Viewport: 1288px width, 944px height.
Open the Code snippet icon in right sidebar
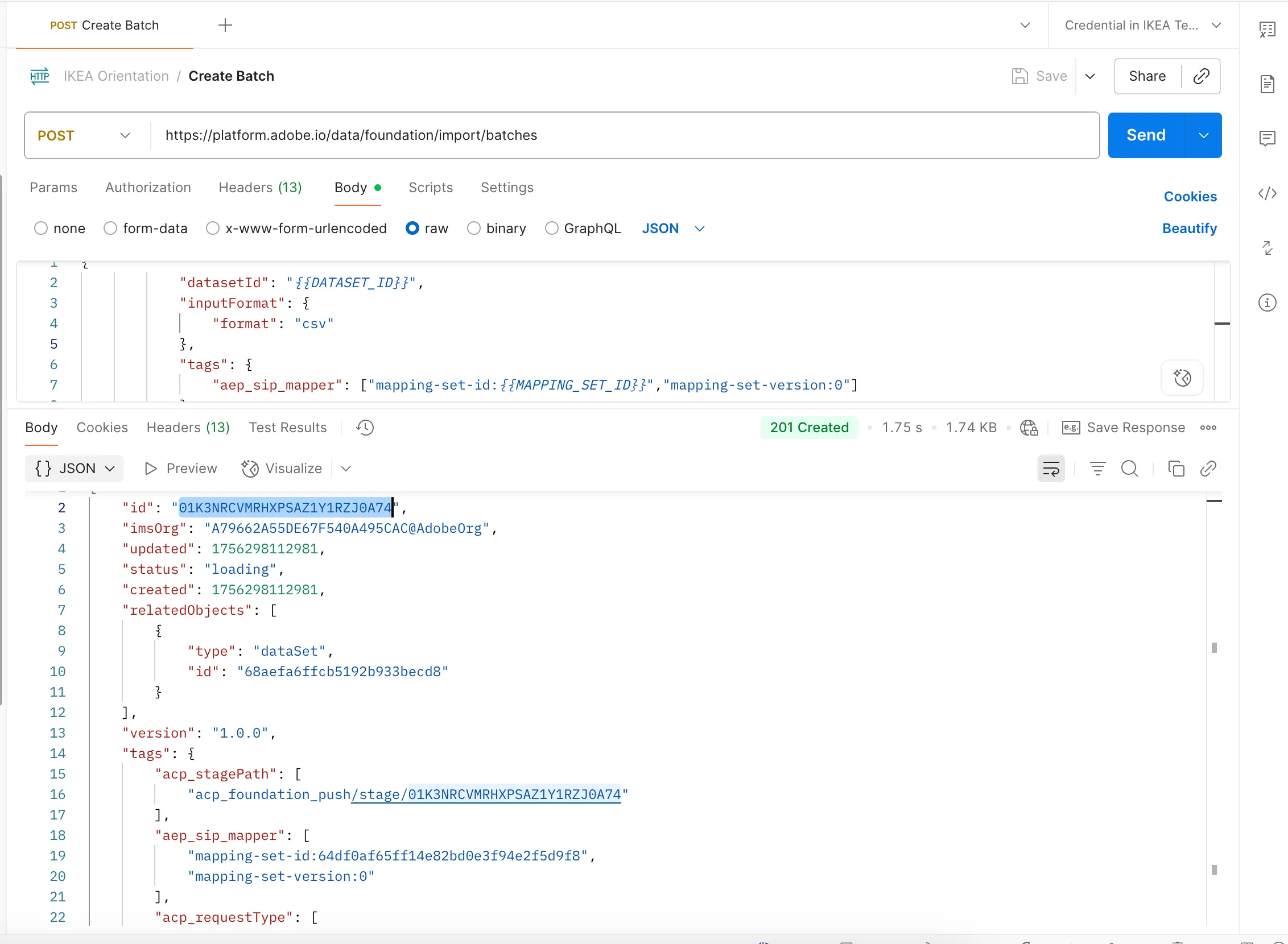coord(1267,193)
